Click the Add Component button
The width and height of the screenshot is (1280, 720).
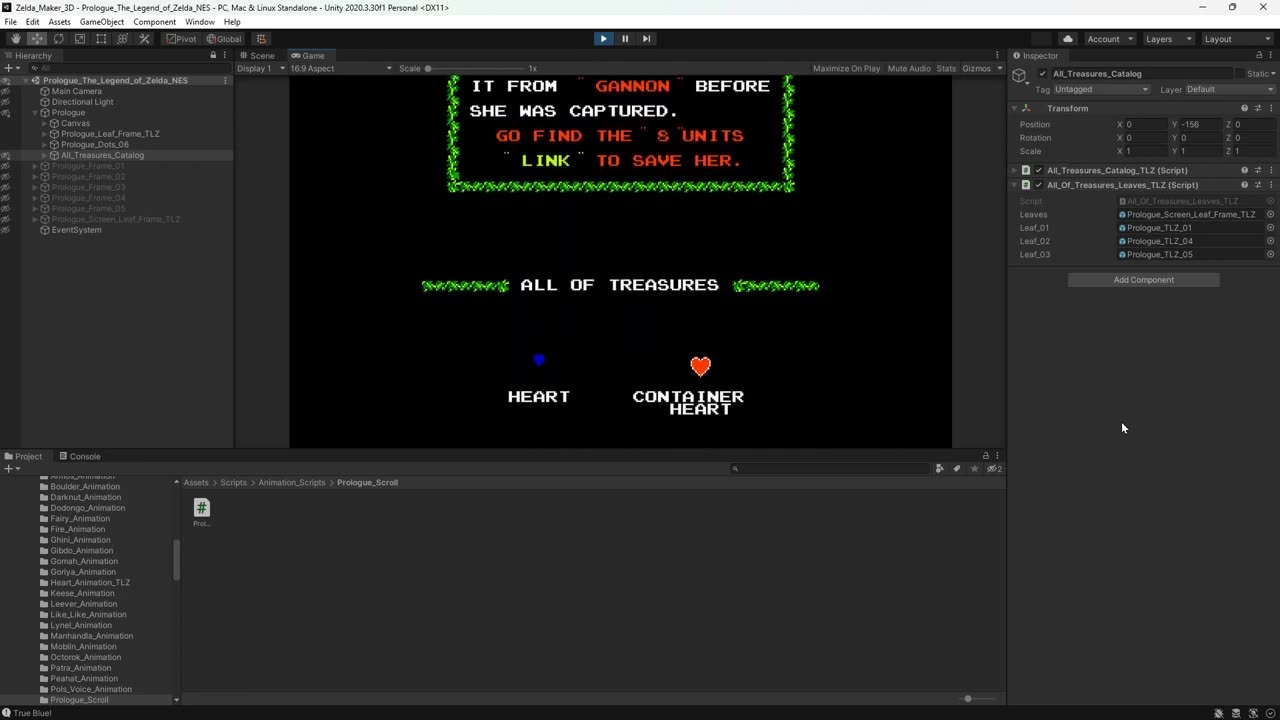(1144, 280)
